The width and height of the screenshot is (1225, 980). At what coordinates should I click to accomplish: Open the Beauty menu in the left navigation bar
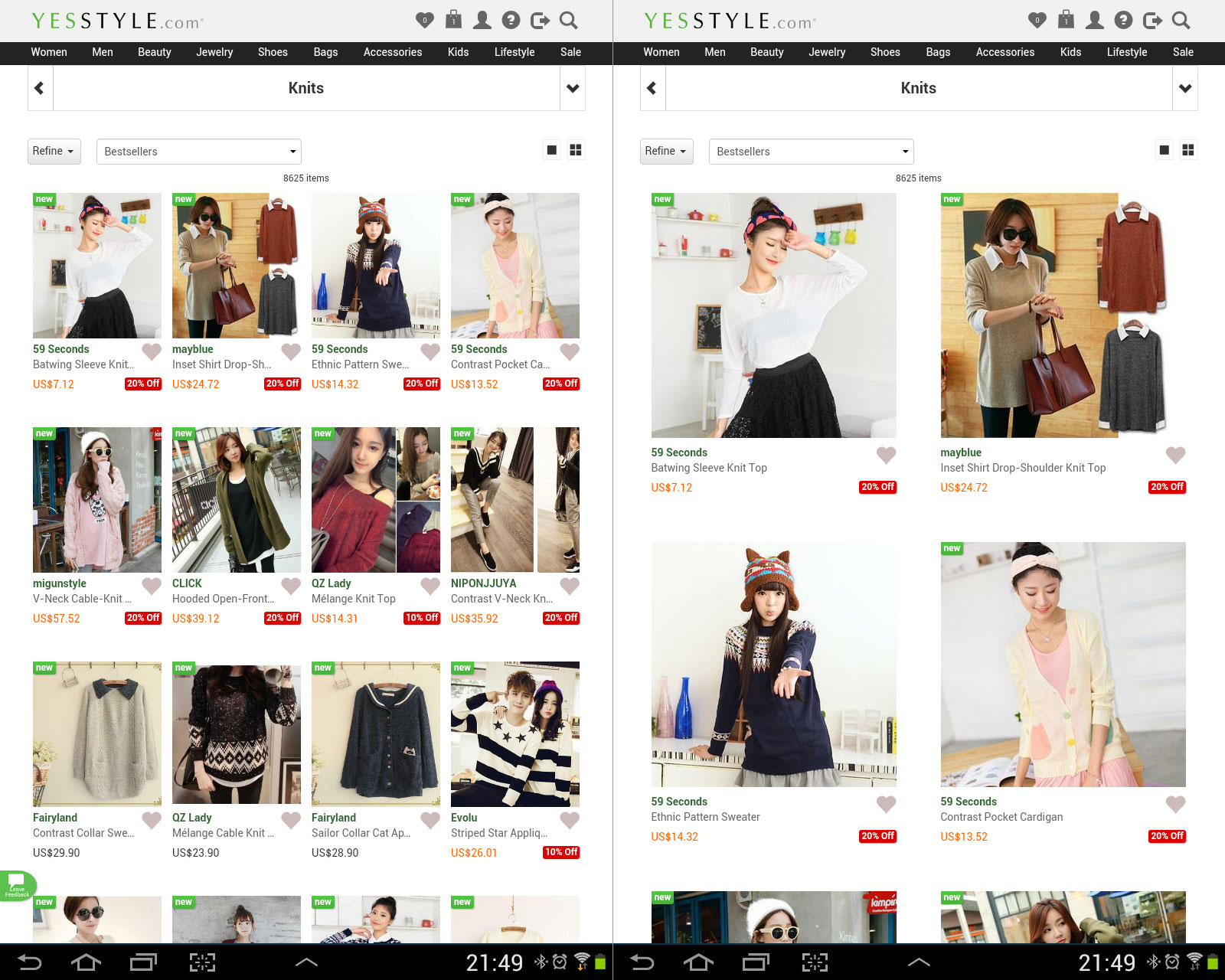154,52
